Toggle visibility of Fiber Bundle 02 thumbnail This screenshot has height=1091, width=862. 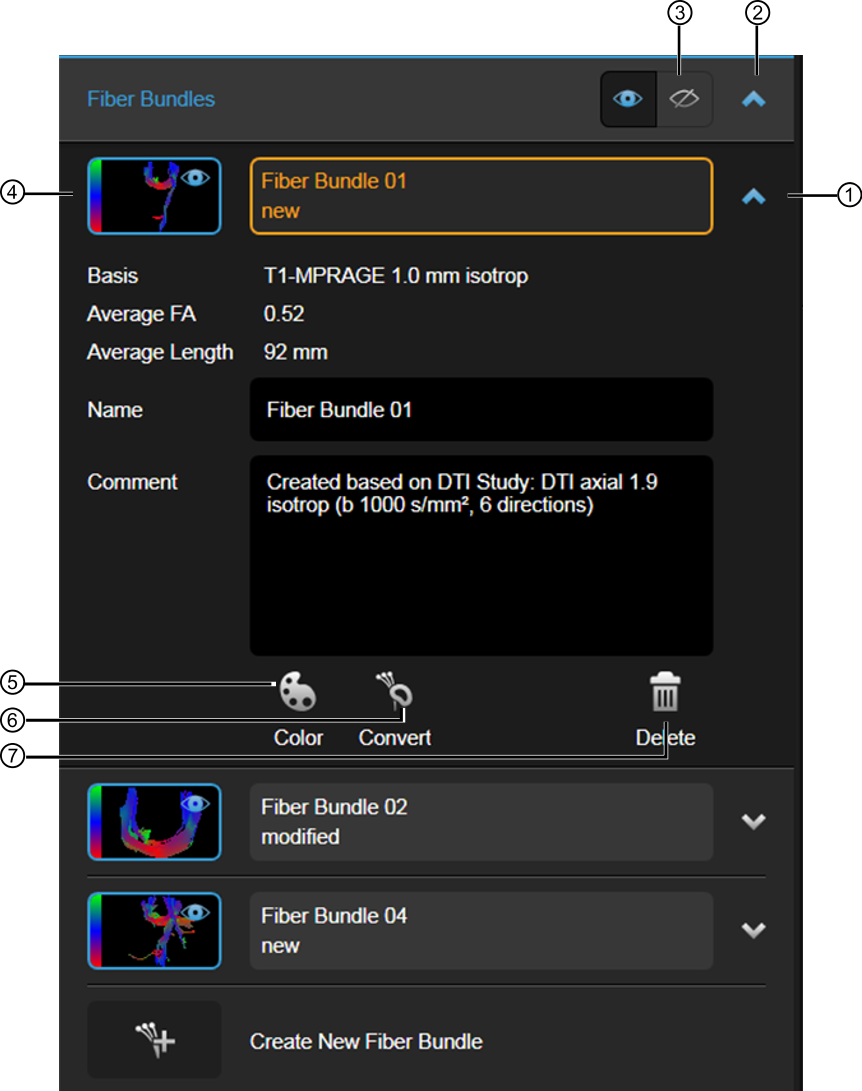154,822
